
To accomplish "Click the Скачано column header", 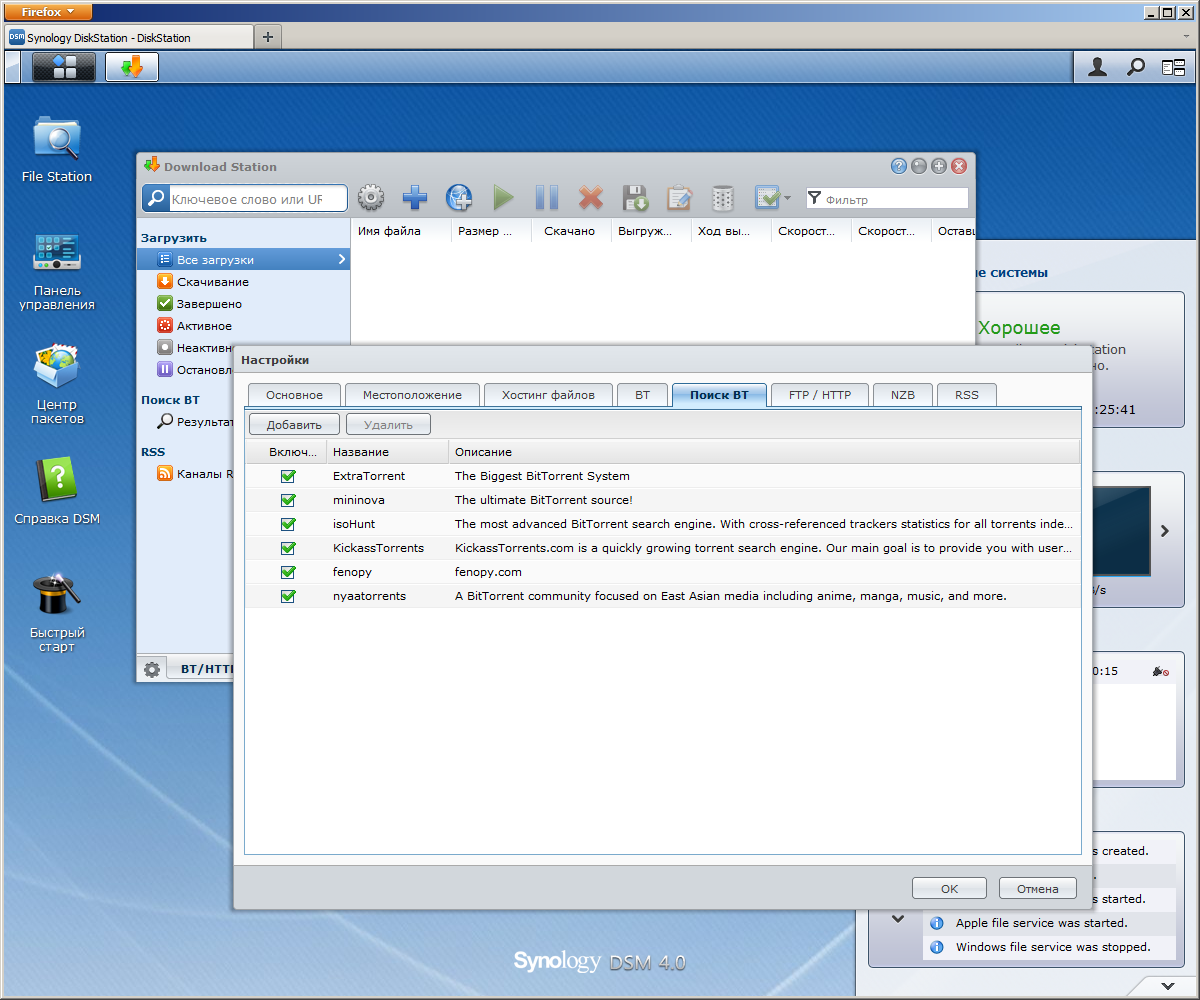I will click(x=570, y=231).
